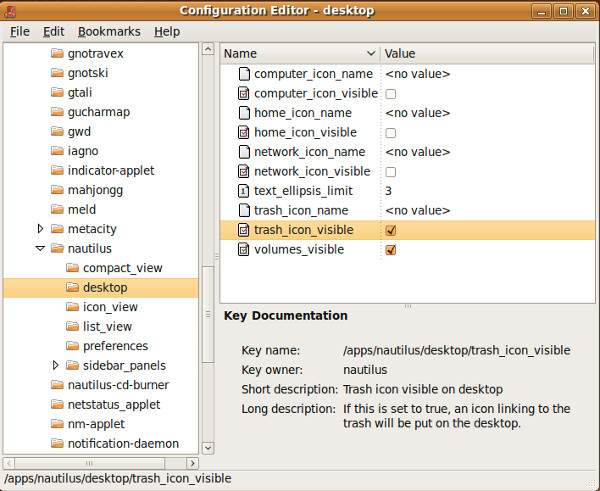The height and width of the screenshot is (491, 600).
Task: Click the volumes_visible boolean key icon
Action: tap(243, 250)
